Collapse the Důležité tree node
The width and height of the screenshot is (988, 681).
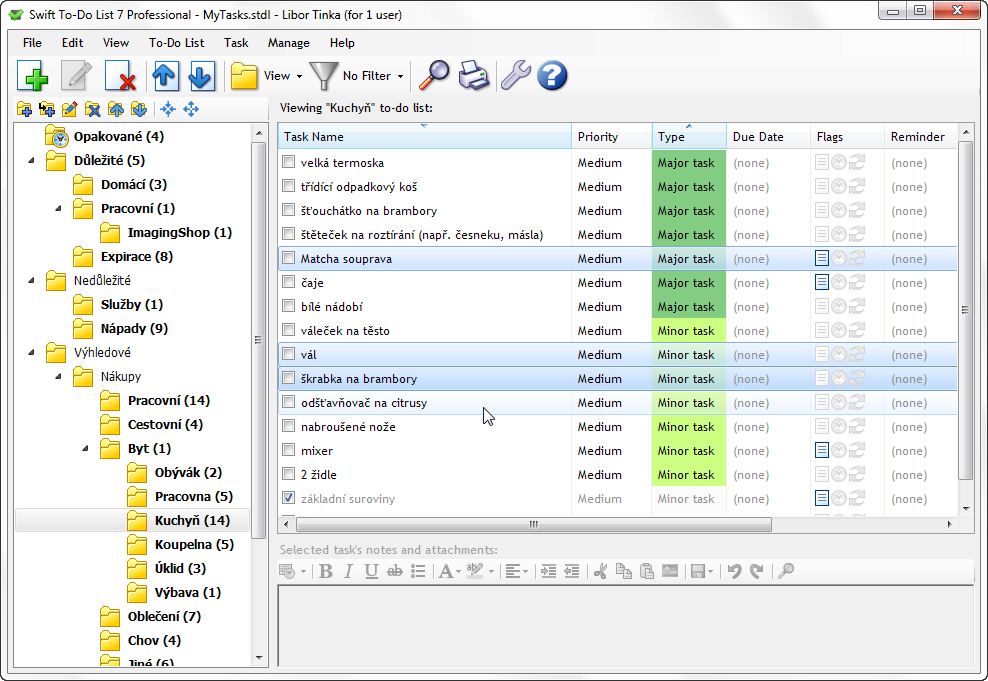tap(31, 161)
